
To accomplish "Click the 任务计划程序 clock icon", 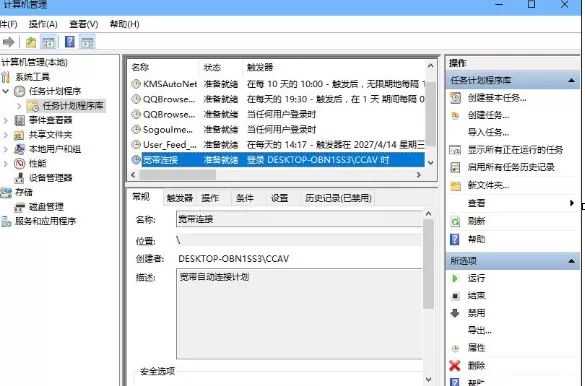I will pos(19,91).
